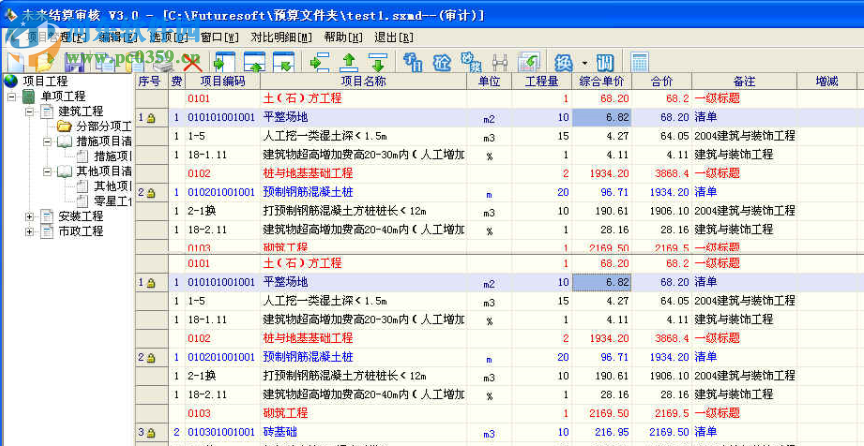Click 216.95 unit price cell

click(x=602, y=432)
